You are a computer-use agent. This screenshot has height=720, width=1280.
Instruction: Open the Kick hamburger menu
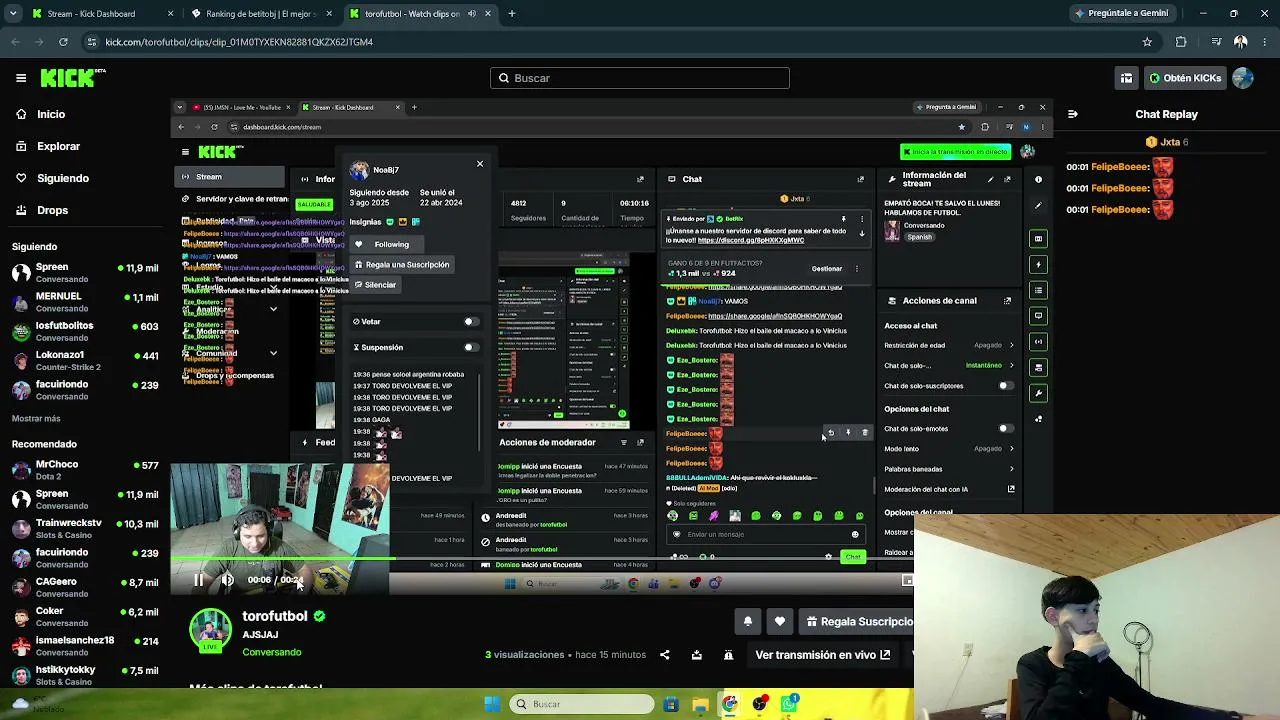(21, 78)
